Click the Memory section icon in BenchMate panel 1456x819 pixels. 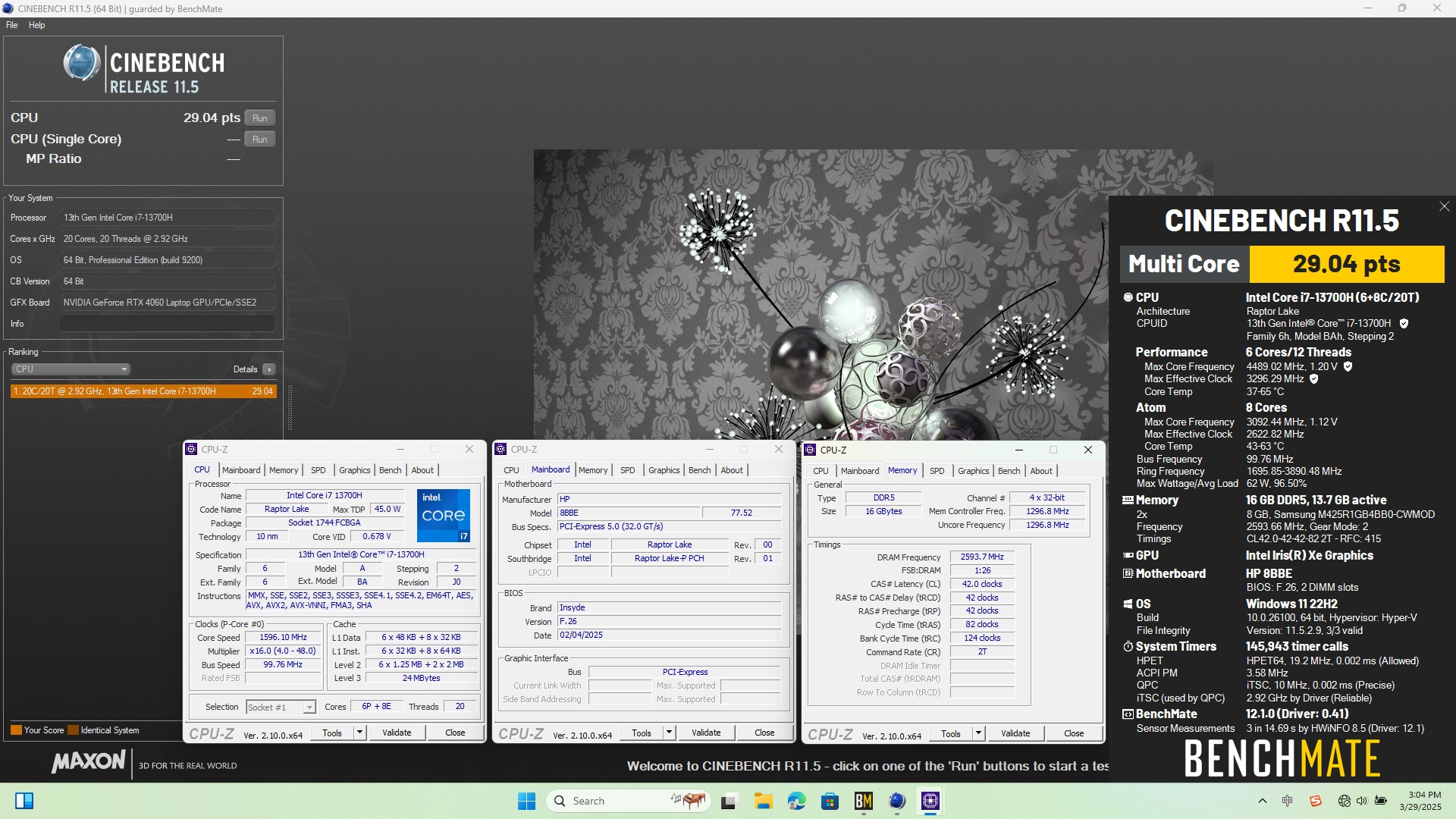(x=1128, y=500)
